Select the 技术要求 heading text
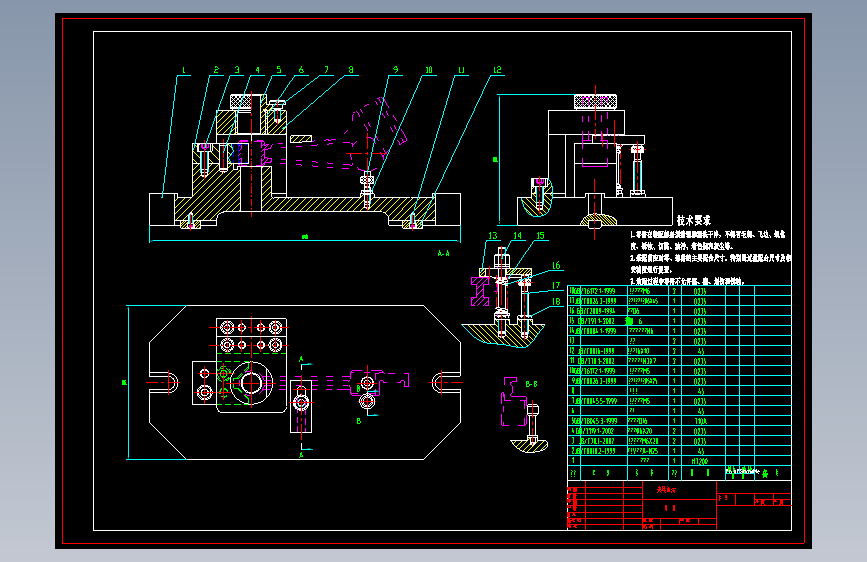Viewport: 867px width, 562px height. (x=693, y=220)
